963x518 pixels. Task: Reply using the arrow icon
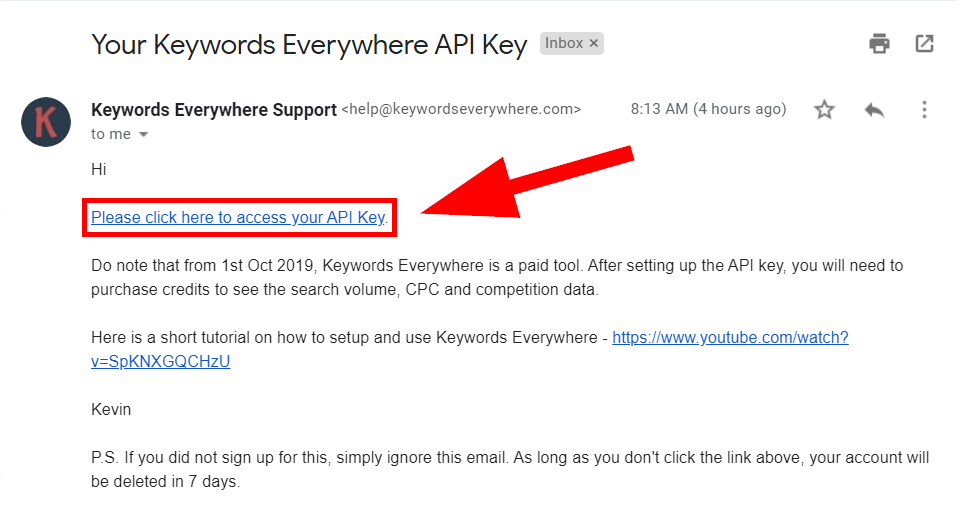coord(874,110)
